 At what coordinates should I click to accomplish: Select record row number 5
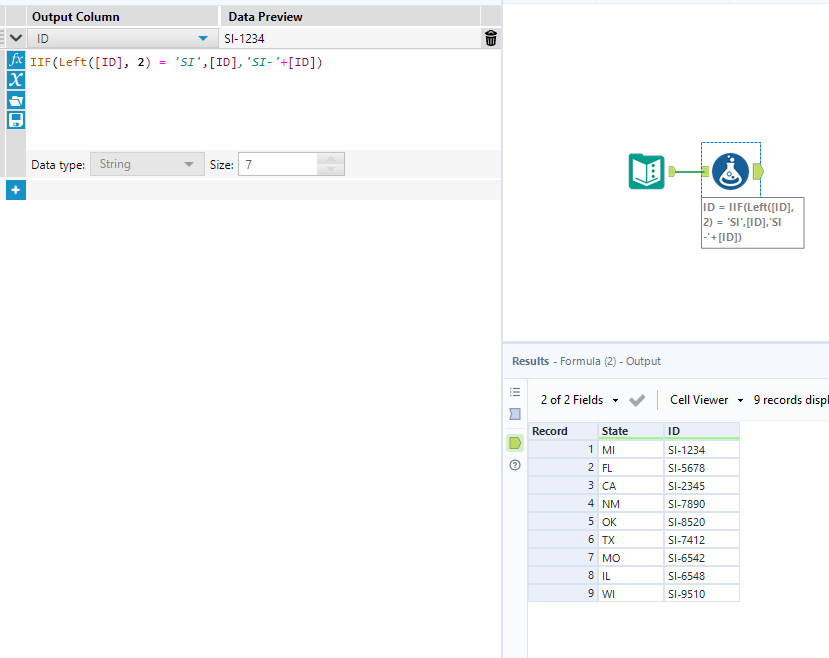563,522
